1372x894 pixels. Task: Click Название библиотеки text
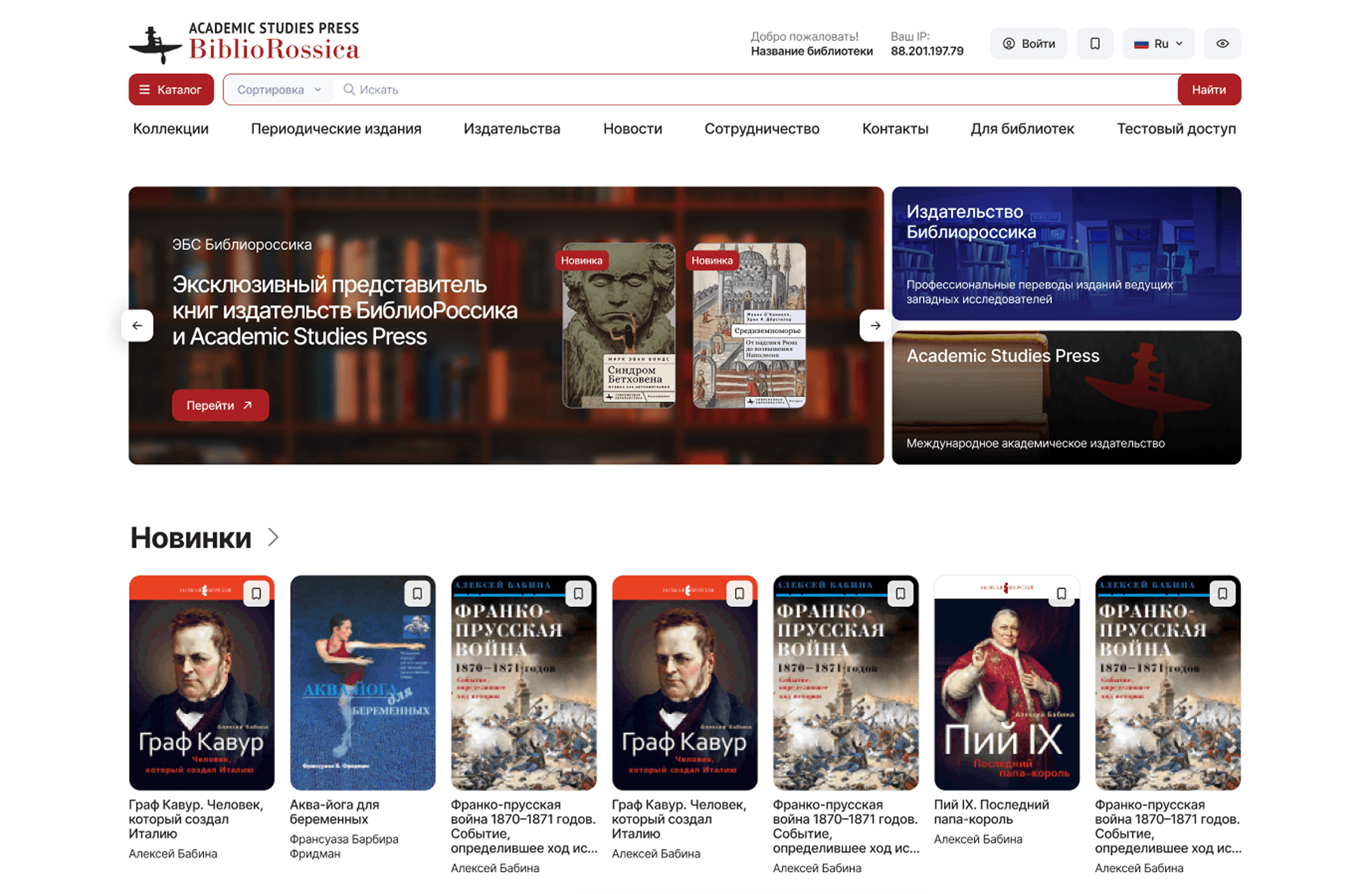point(811,51)
